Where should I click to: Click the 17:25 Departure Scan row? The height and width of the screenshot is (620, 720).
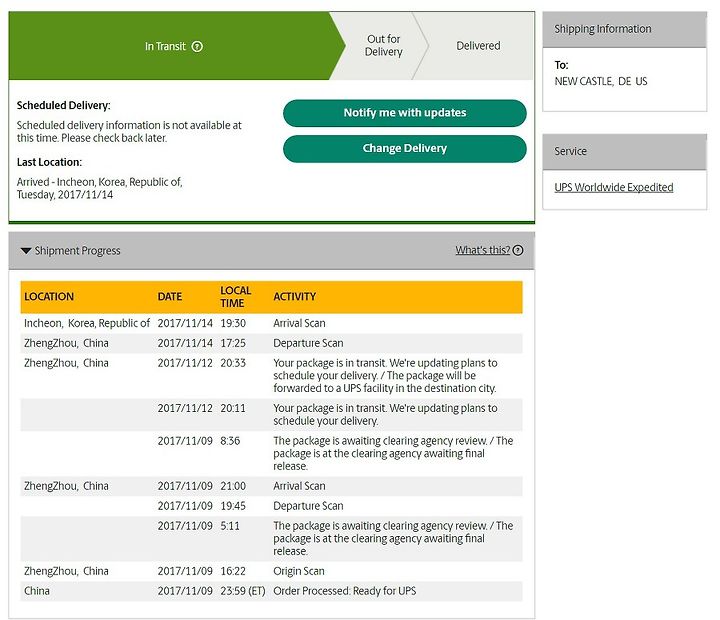(271, 343)
